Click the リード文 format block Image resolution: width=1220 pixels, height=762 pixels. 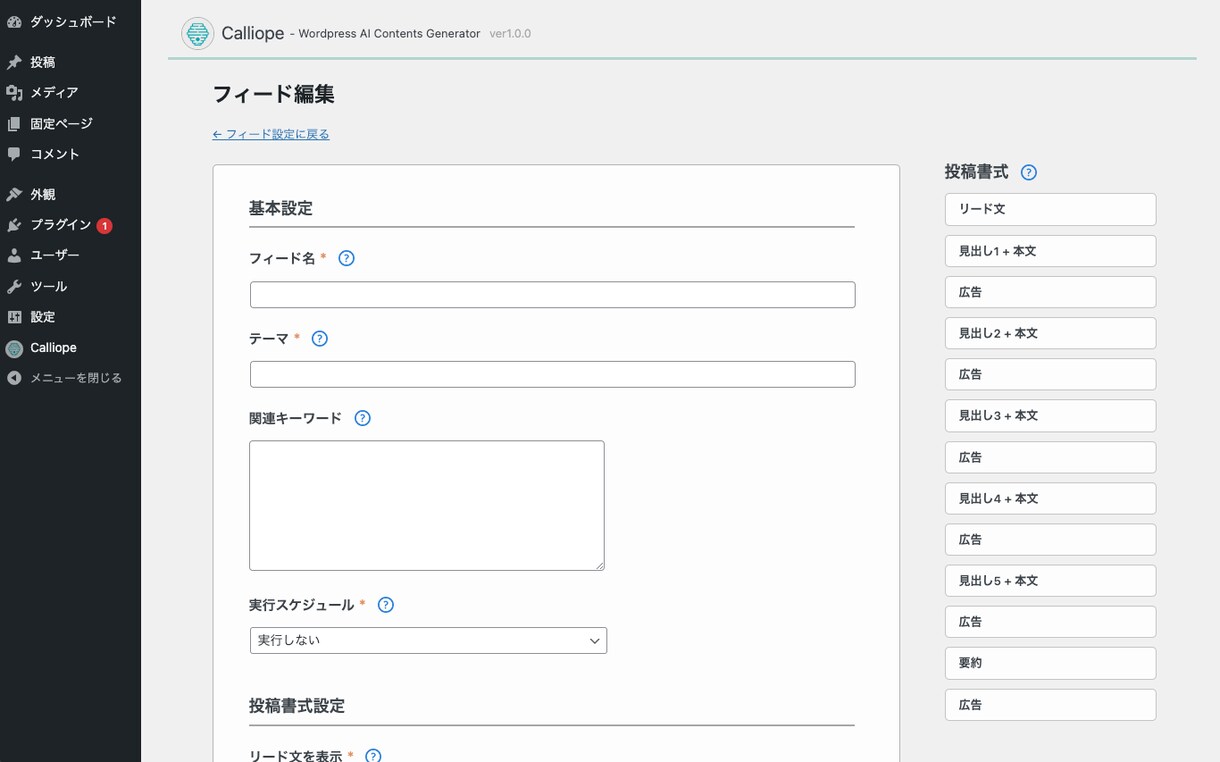click(x=1050, y=209)
